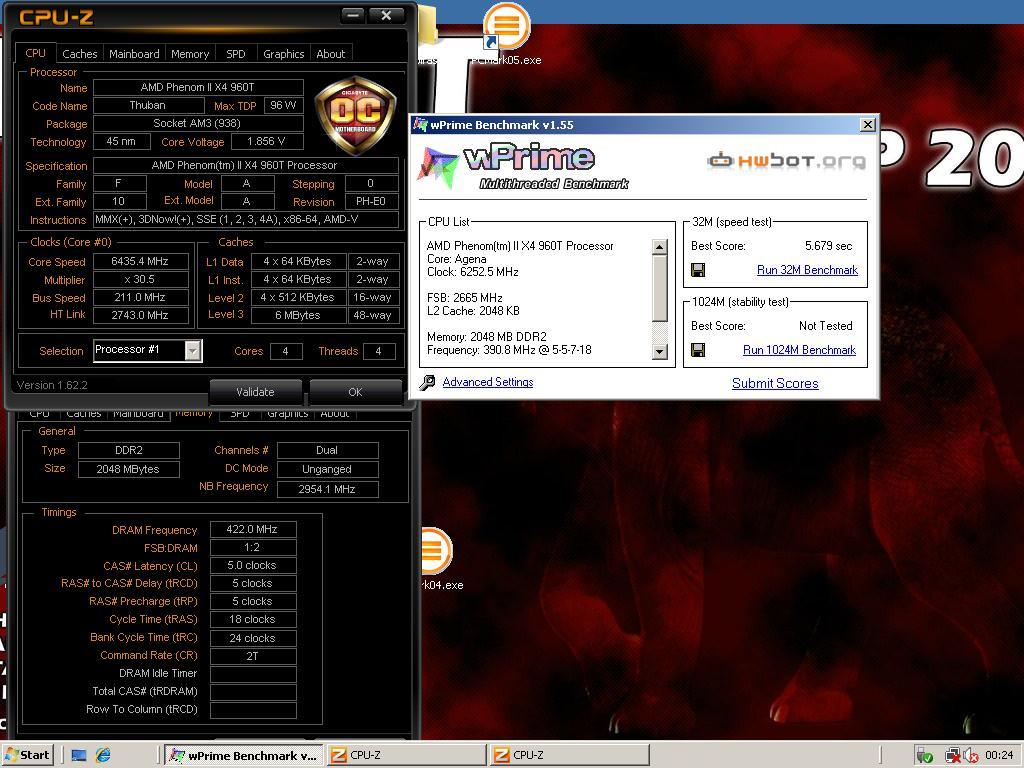Click the Bank Cycle Time value 24 clocks
1024x768 pixels.
[x=253, y=638]
